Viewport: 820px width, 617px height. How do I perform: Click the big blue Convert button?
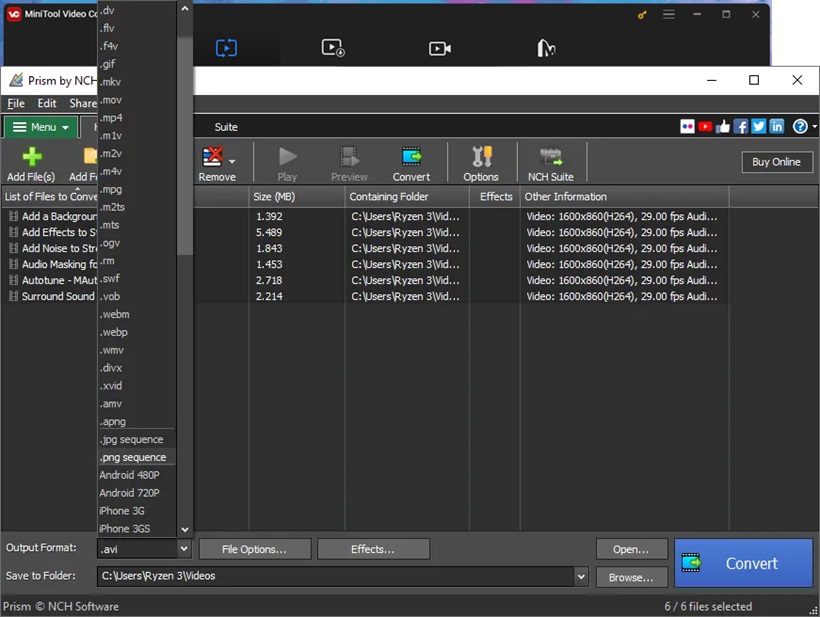743,563
